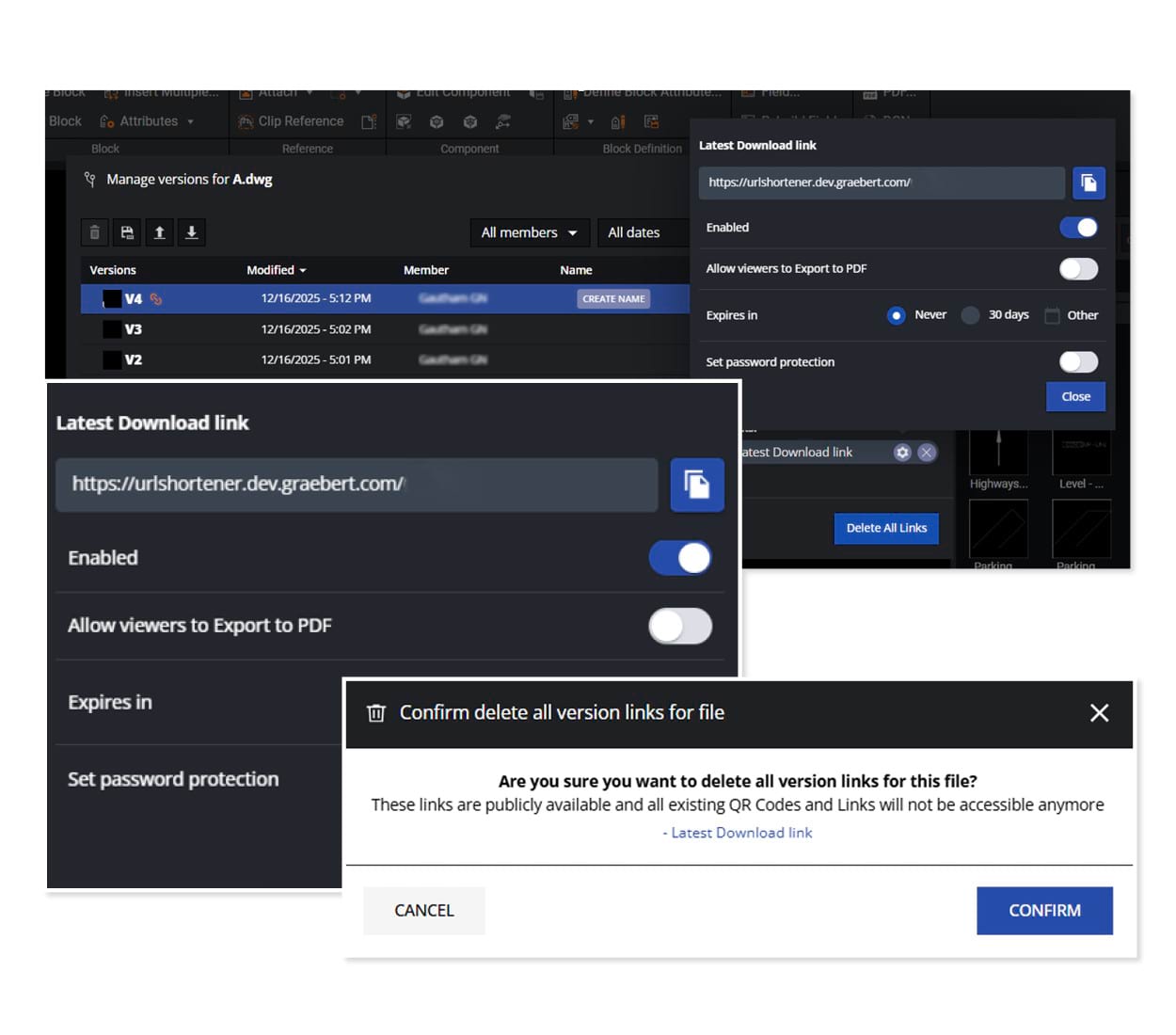Image resolution: width=1176 pixels, height=1035 pixels.
Task: Click the trash icon in the versions toolbar
Action: tap(94, 232)
